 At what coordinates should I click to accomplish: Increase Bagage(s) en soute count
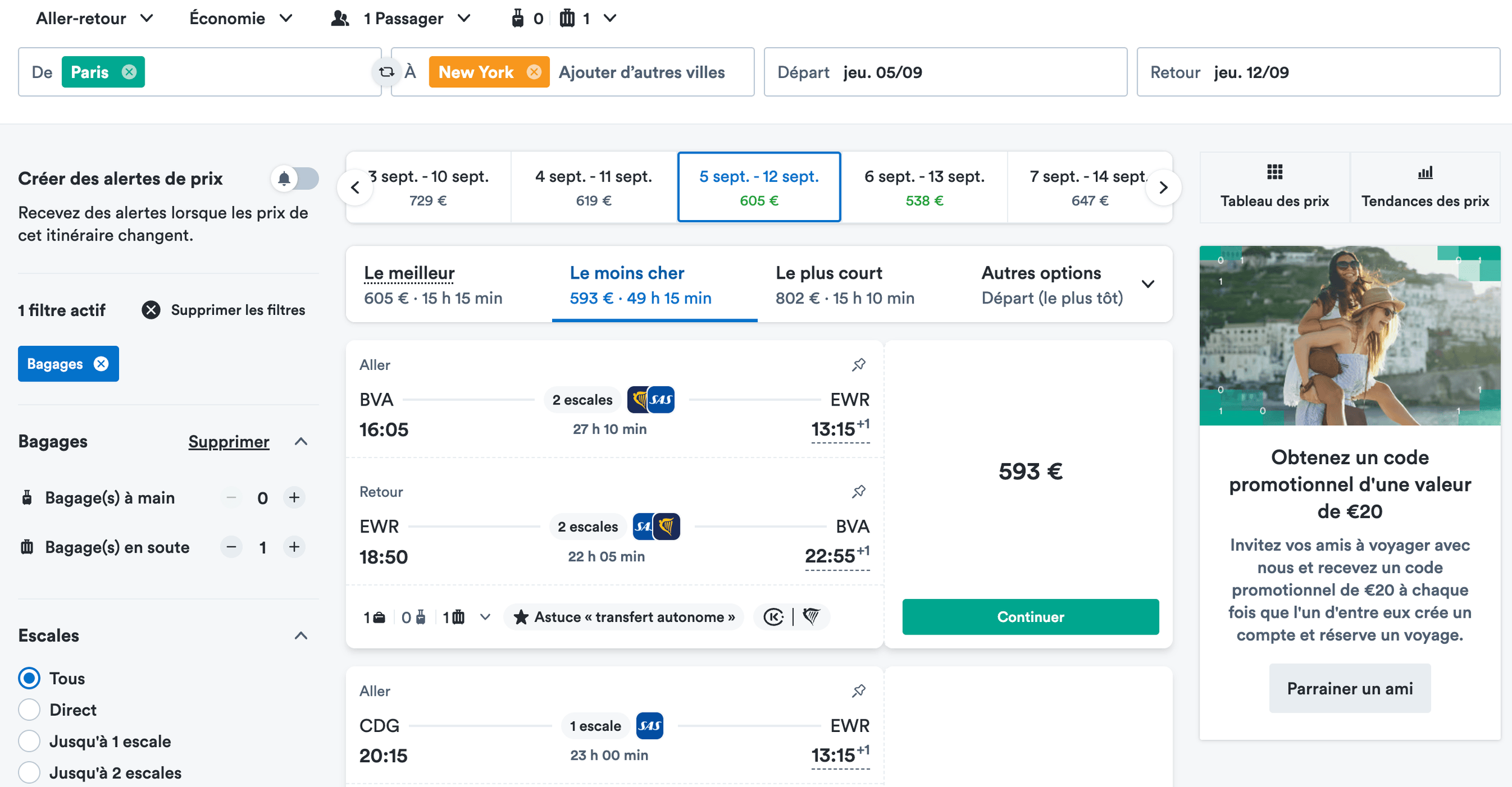(x=294, y=547)
